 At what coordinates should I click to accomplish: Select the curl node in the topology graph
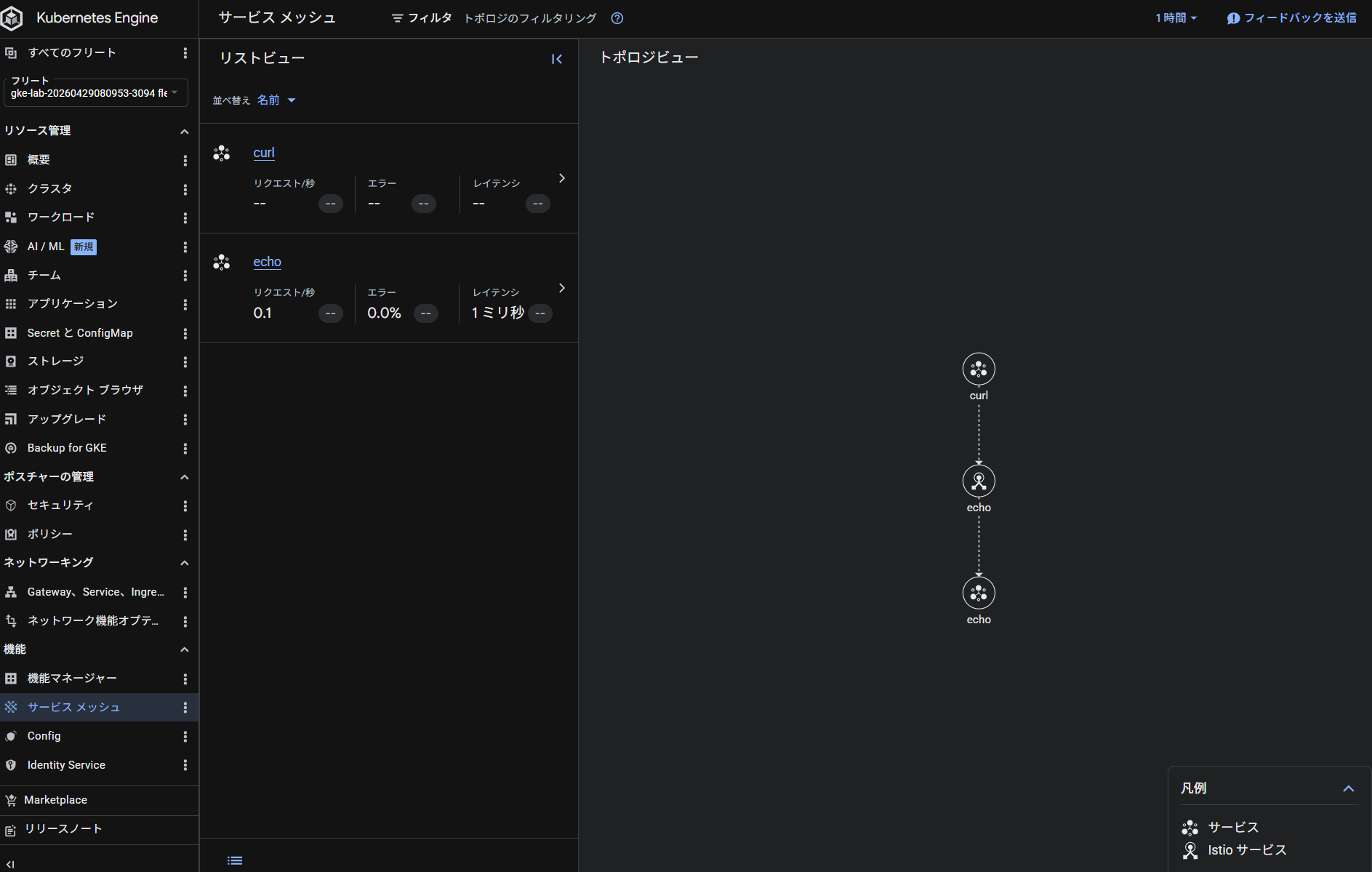(x=979, y=369)
